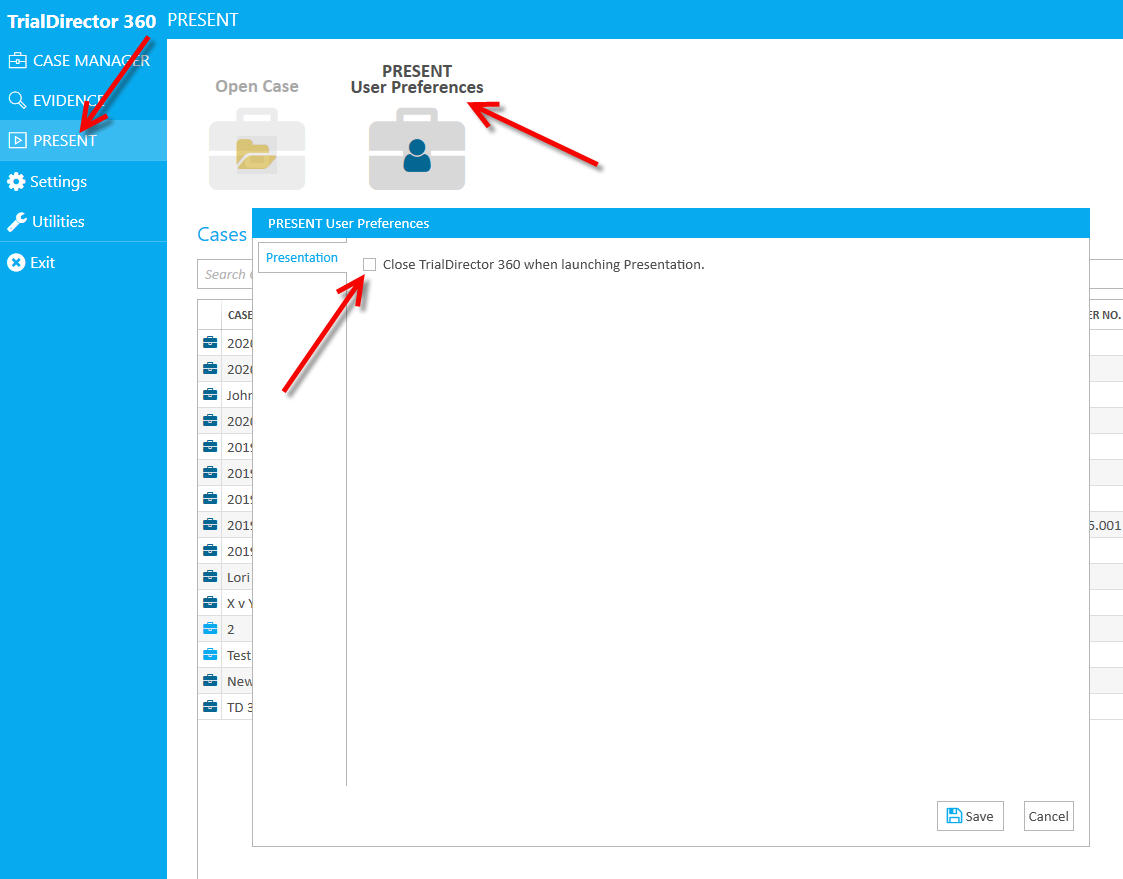Click the PRESENT User Preferences briefcase icon
1123x879 pixels.
417,149
